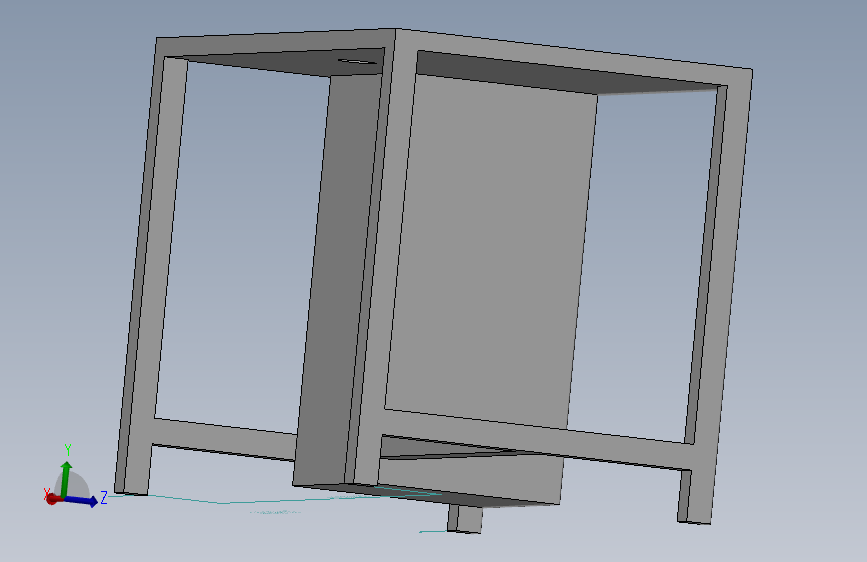867x562 pixels.
Task: Select the large central vertical panel face
Action: pos(489,254)
